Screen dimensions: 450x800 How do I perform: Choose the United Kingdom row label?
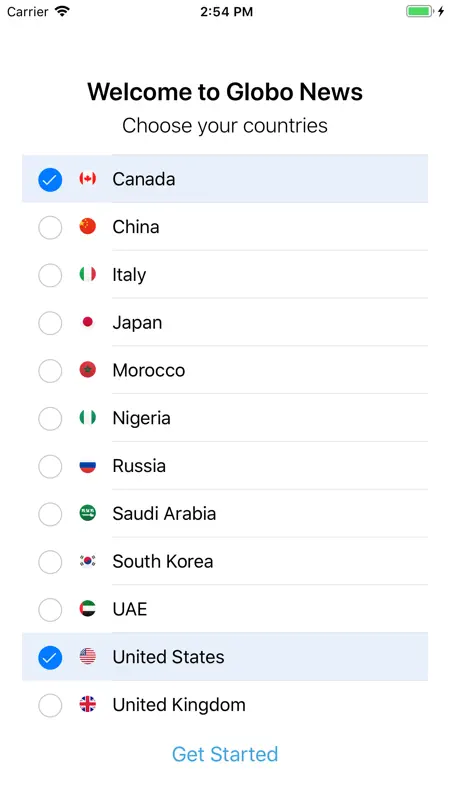coord(179,705)
